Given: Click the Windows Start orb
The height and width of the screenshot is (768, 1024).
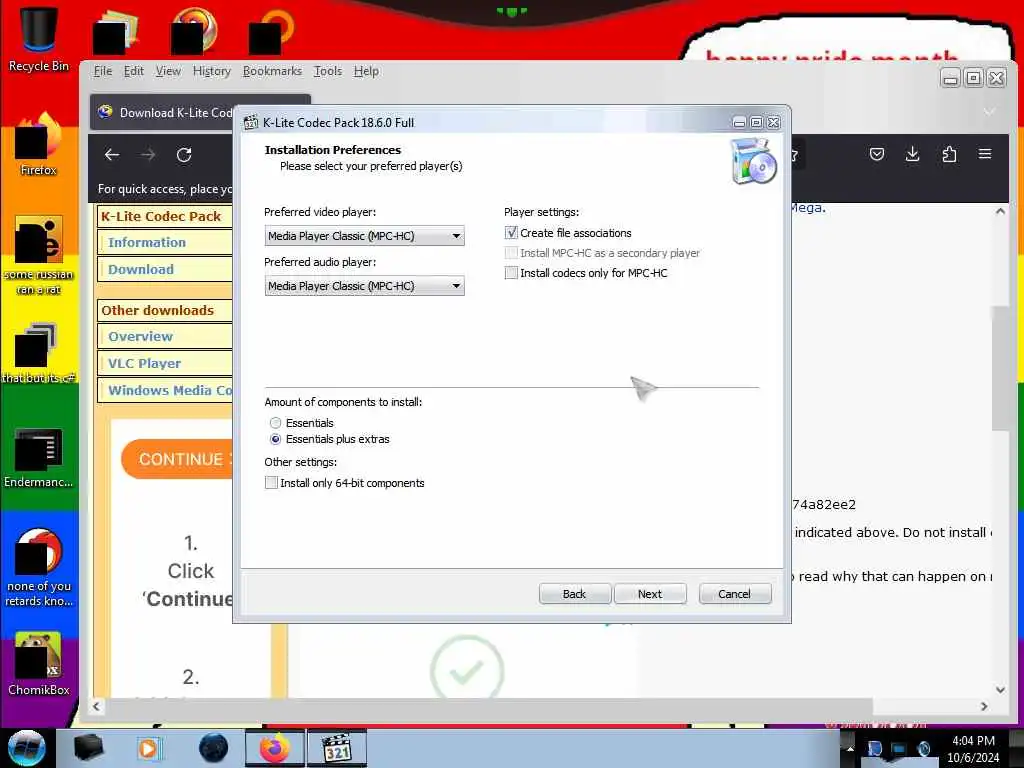Looking at the screenshot, I should [27, 748].
